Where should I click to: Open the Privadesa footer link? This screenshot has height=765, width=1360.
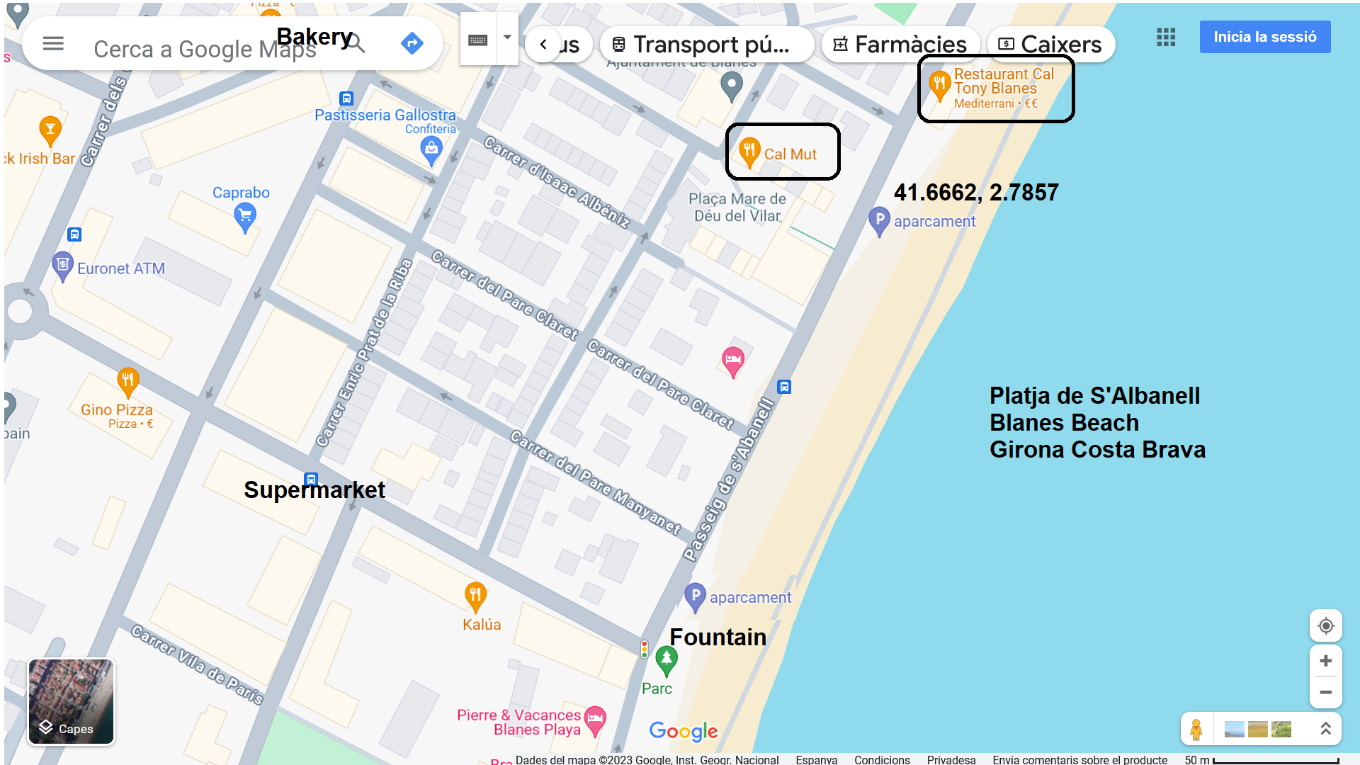click(950, 760)
